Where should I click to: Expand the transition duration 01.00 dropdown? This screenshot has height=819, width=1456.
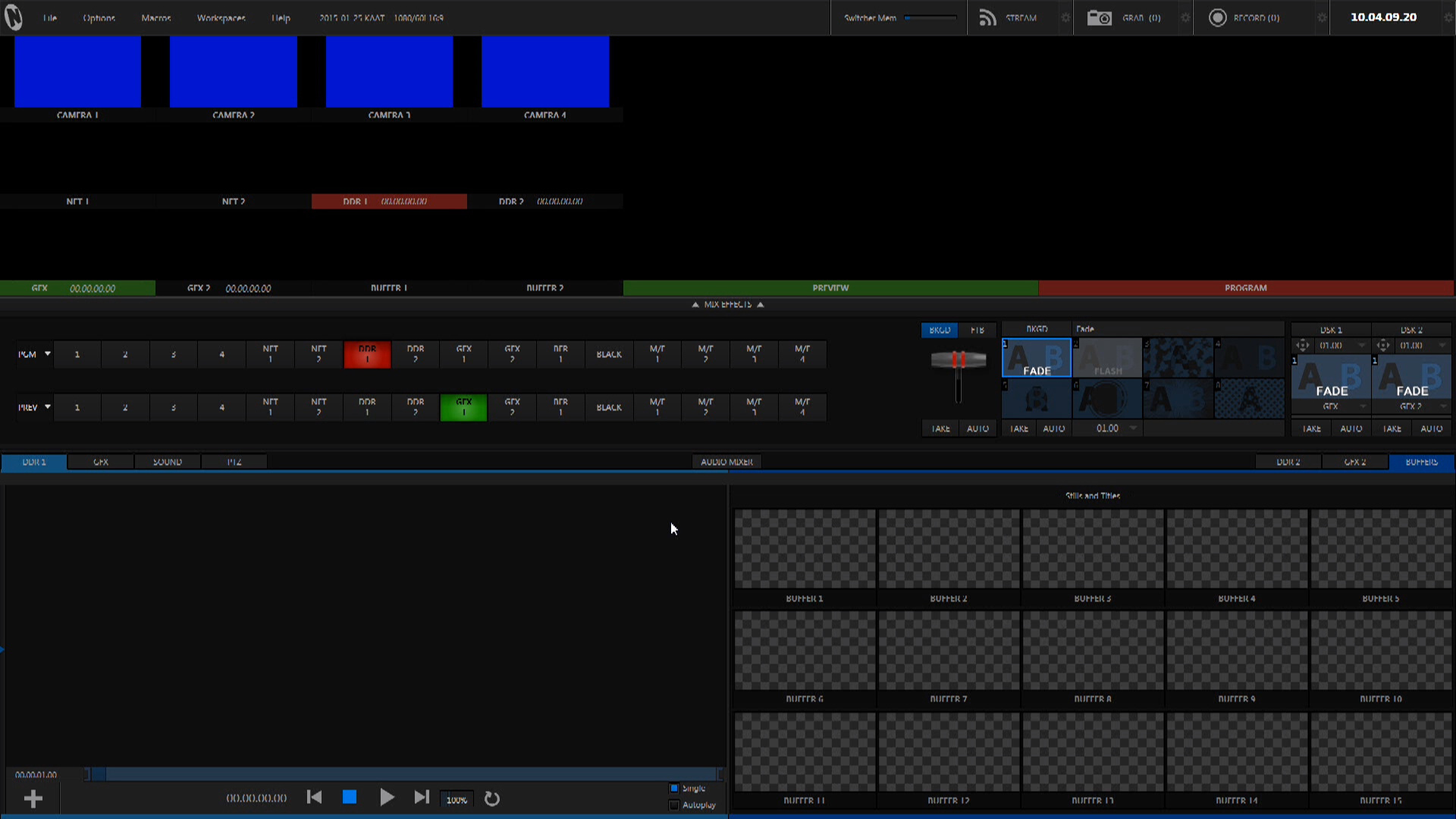click(1133, 428)
